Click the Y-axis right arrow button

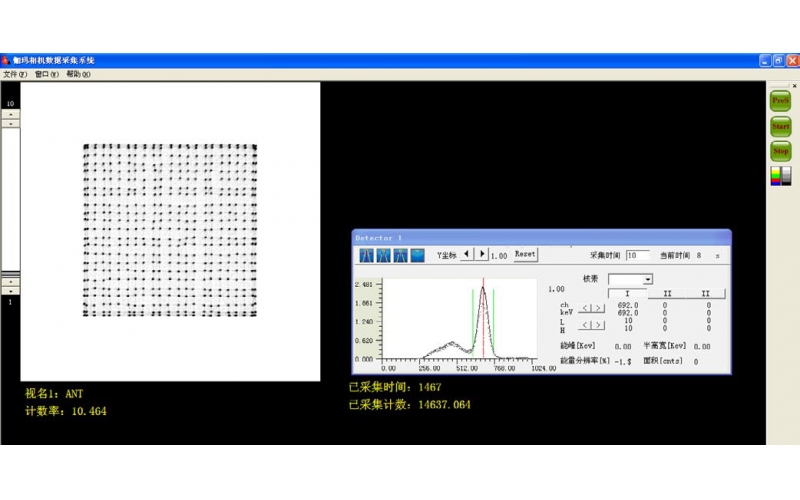point(482,255)
